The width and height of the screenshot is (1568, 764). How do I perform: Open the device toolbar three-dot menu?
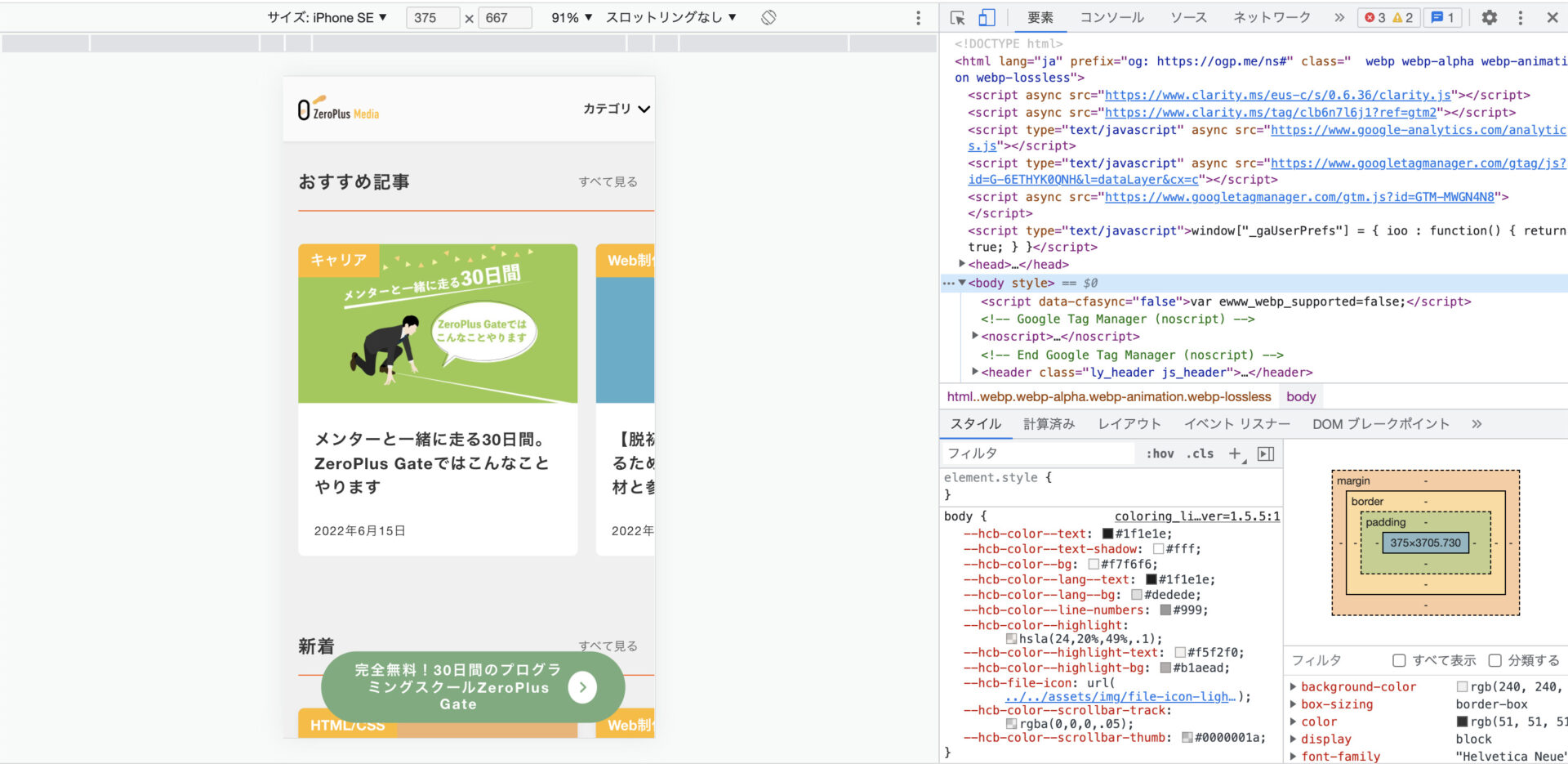point(918,17)
